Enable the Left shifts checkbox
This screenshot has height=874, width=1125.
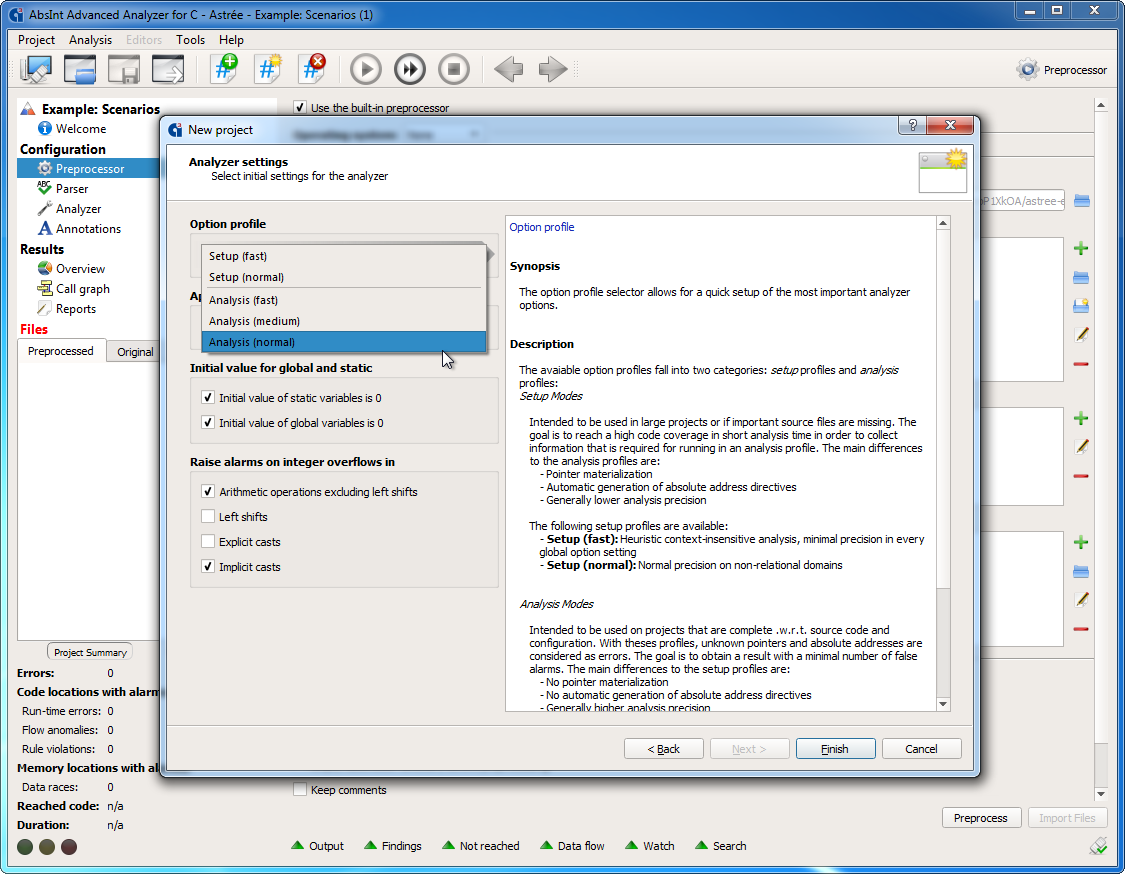(208, 517)
